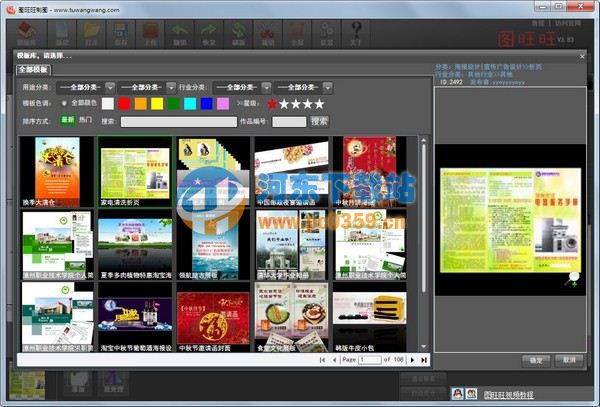Set minimum rating to two stars
This screenshot has height=407, width=600.
tap(284, 104)
